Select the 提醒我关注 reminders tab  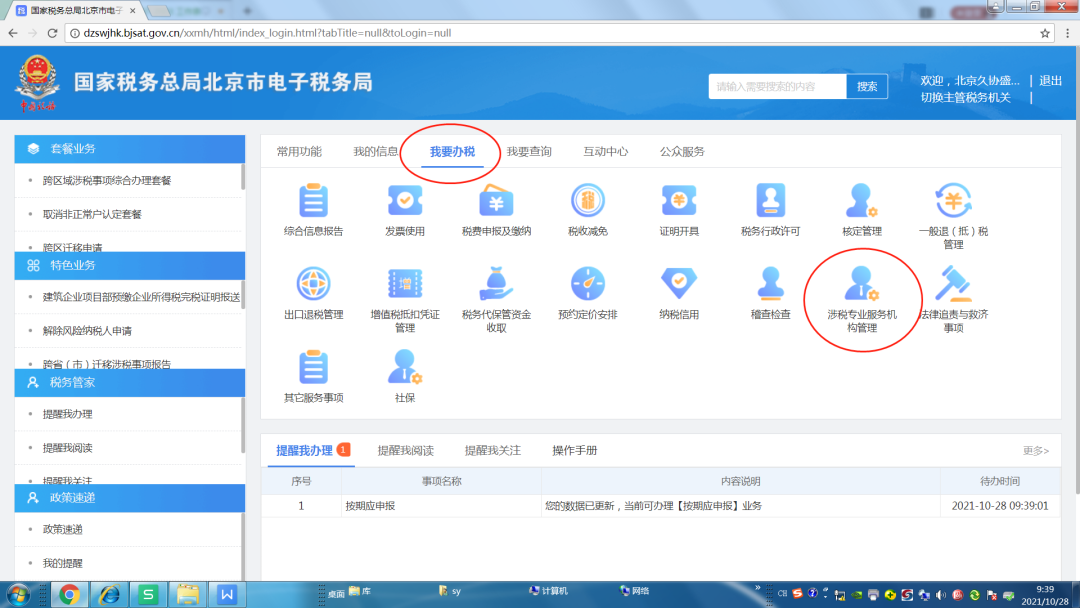point(492,450)
